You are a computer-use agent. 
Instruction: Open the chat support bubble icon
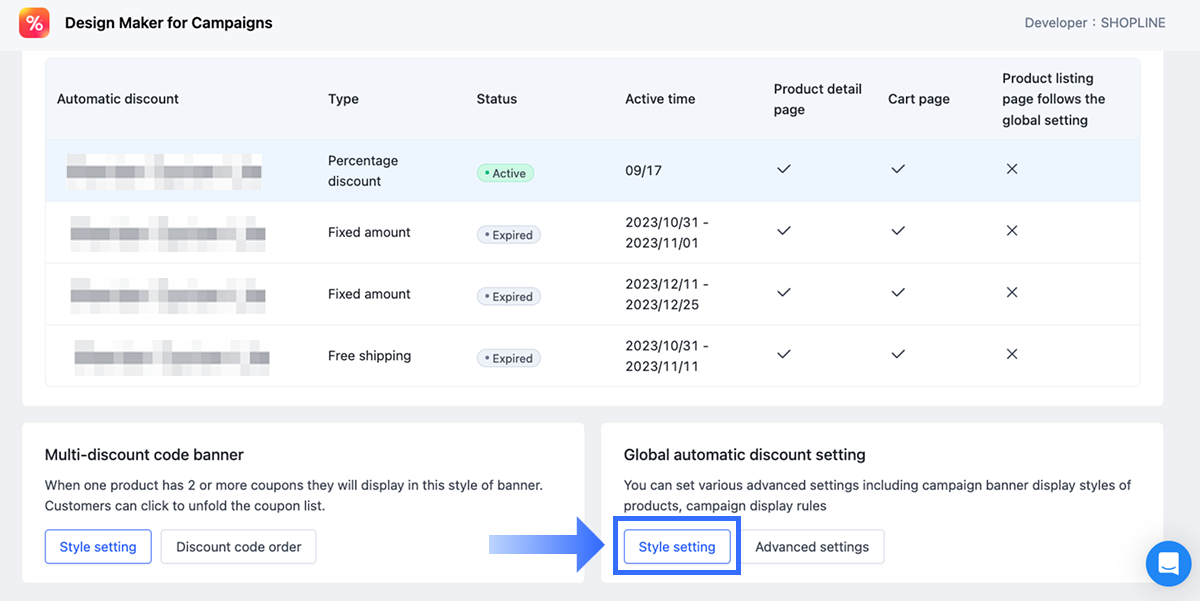point(1168,563)
